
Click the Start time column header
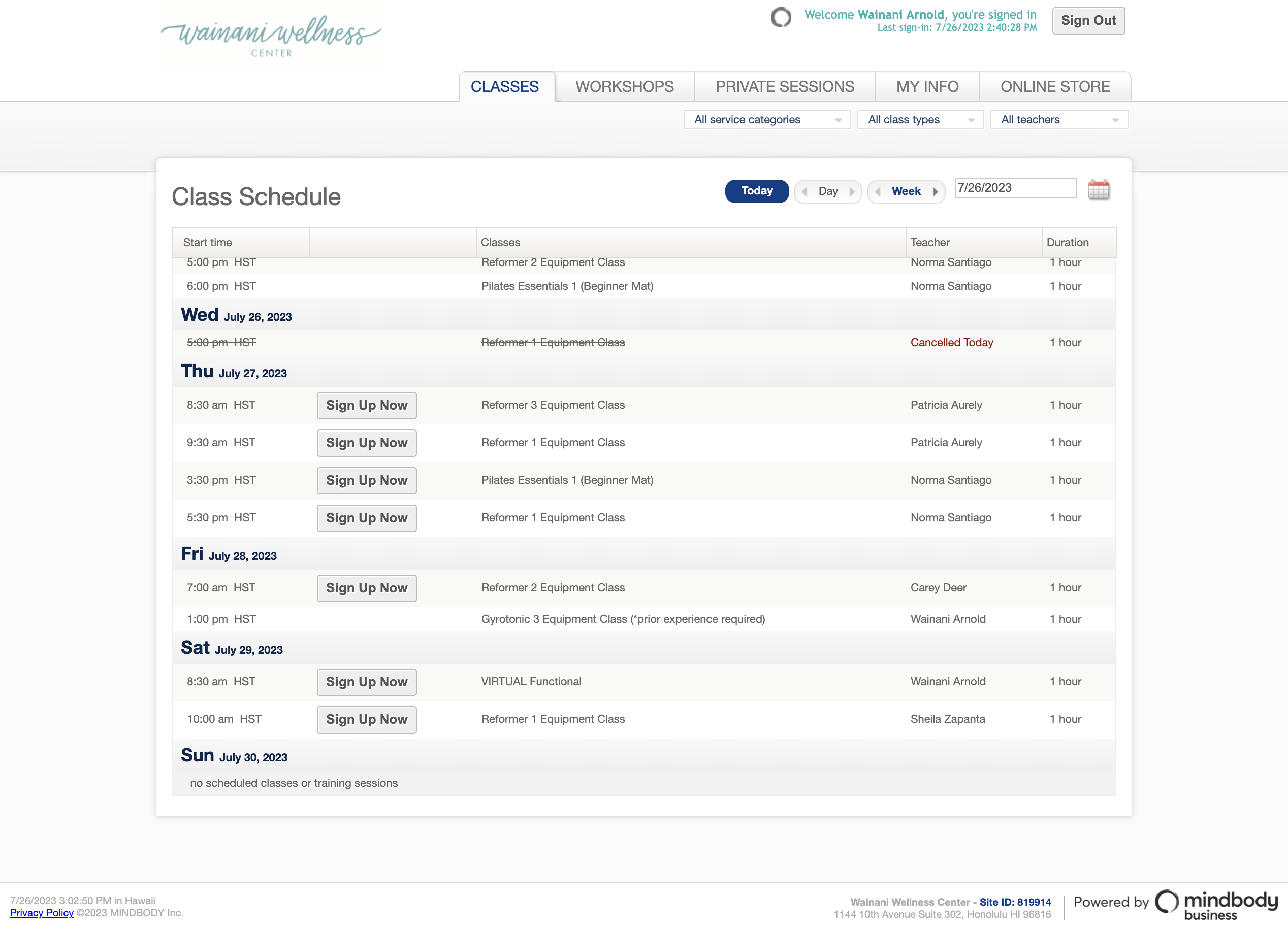click(x=241, y=242)
